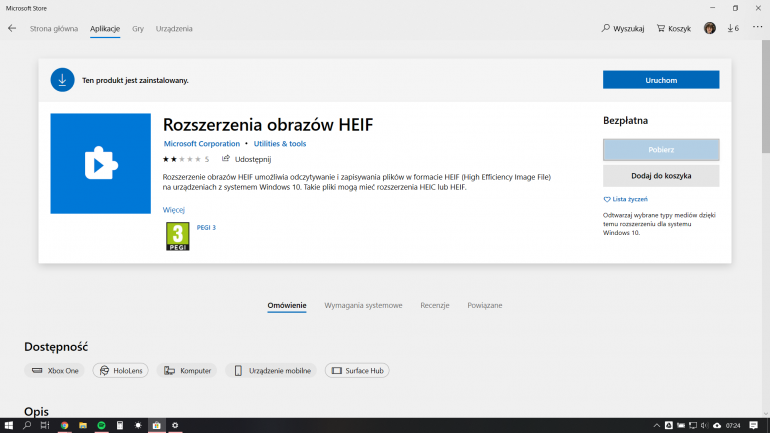770x433 pixels.
Task: Click the HoloLens availability chip
Action: pyautogui.click(x=120, y=371)
